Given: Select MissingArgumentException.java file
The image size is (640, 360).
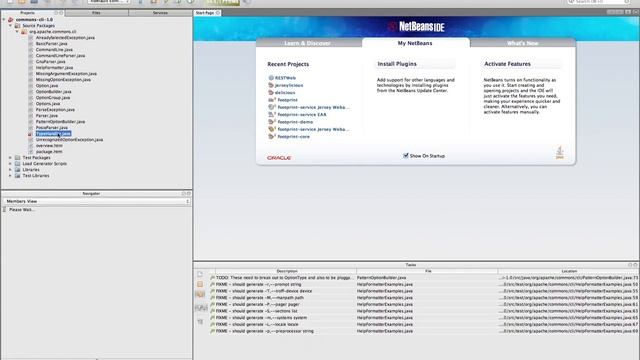Looking at the screenshot, I should point(66,73).
